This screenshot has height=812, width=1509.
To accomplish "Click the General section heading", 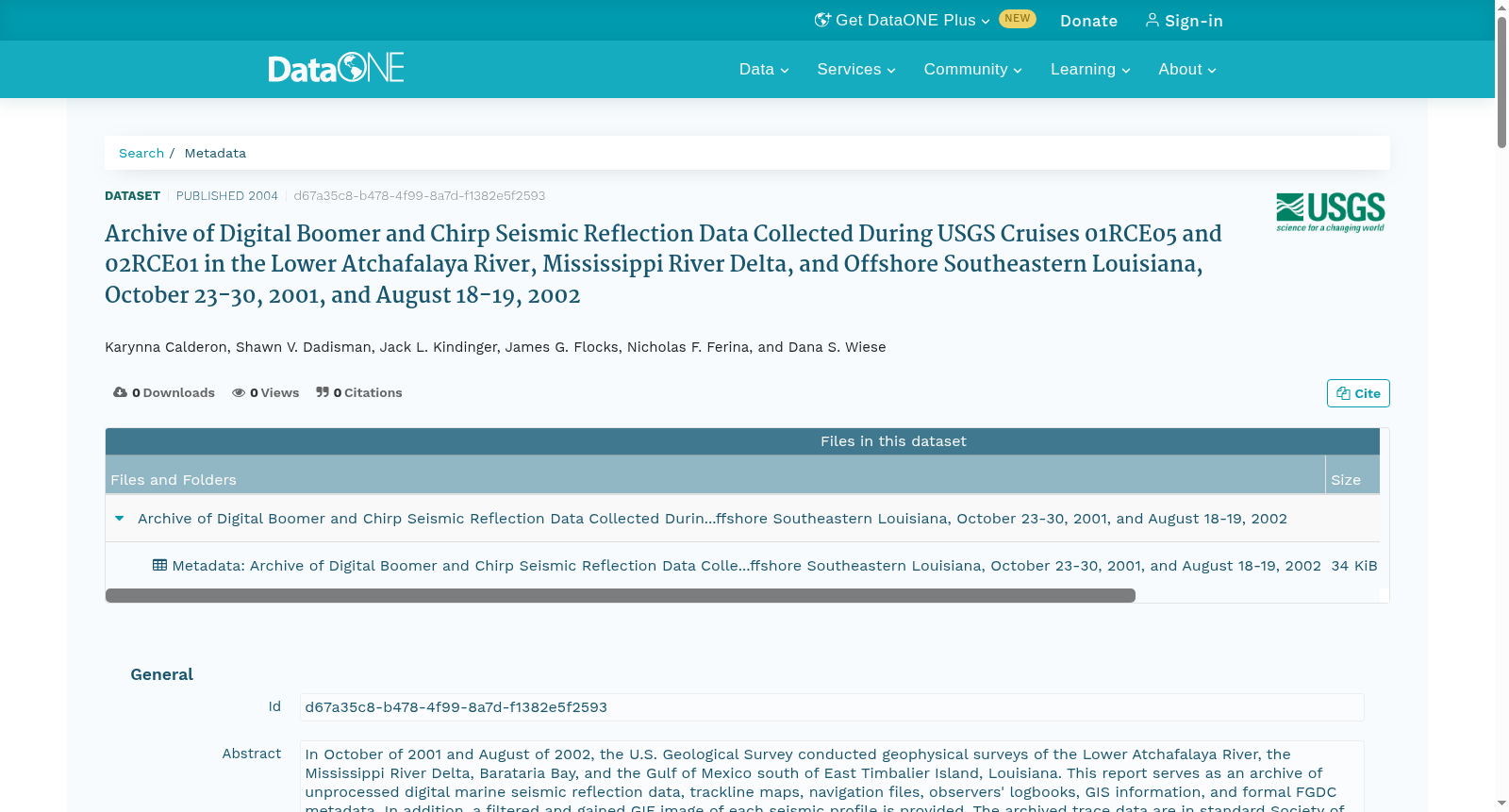I will [x=162, y=674].
